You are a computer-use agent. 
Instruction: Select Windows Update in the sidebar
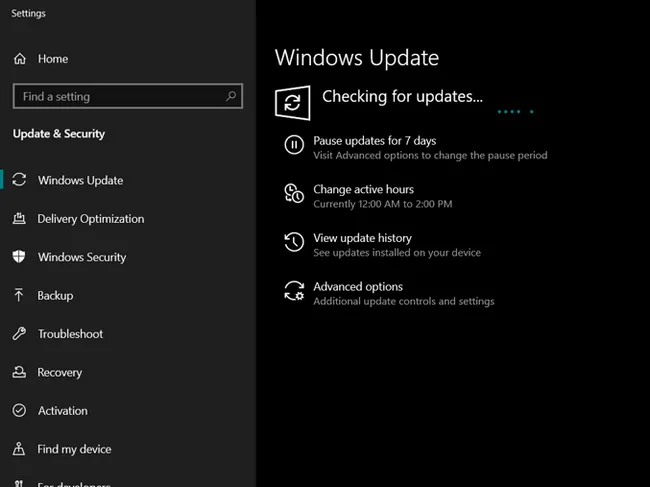pos(80,180)
